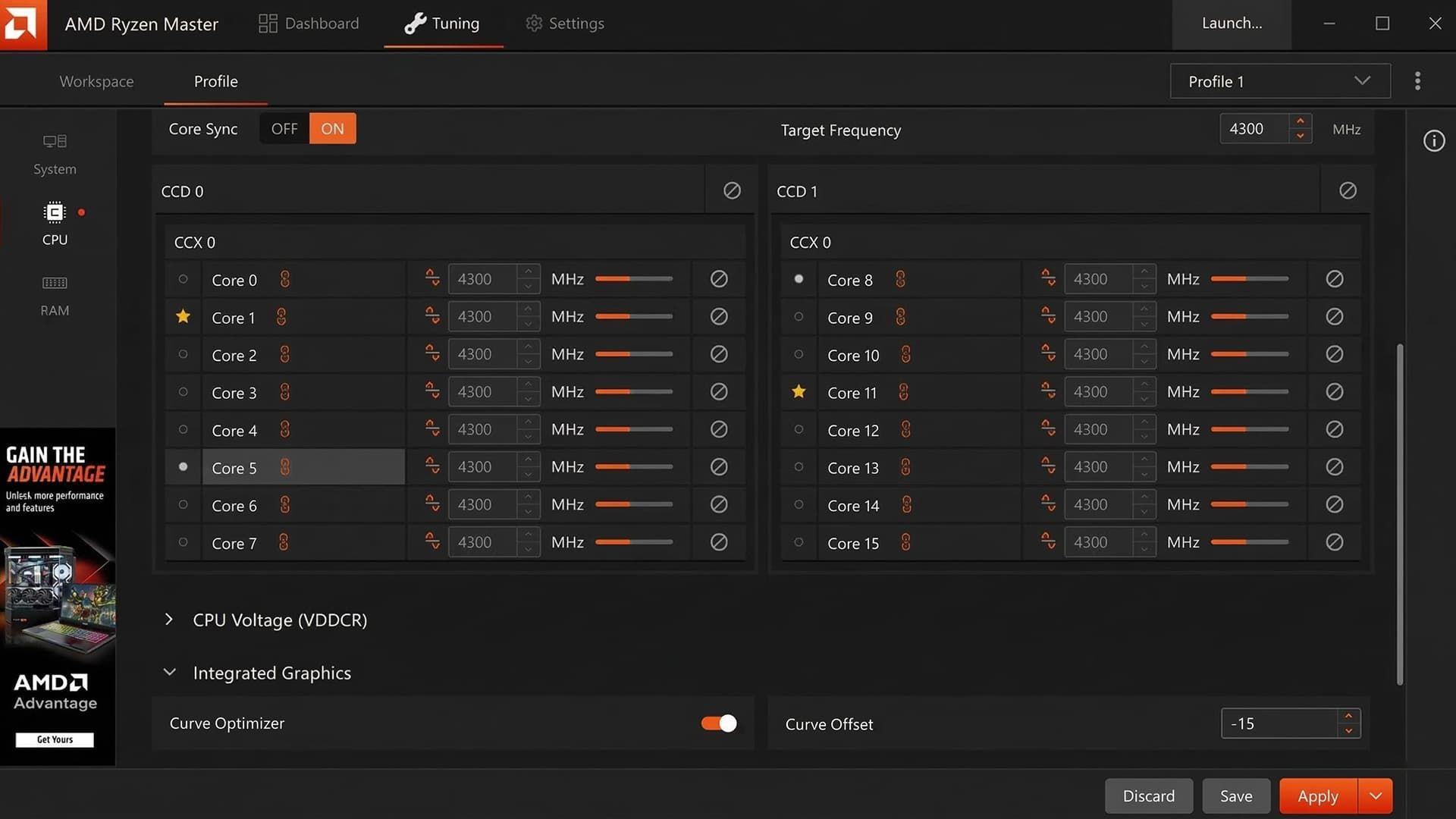Click the gold star on Core 11

(x=799, y=392)
